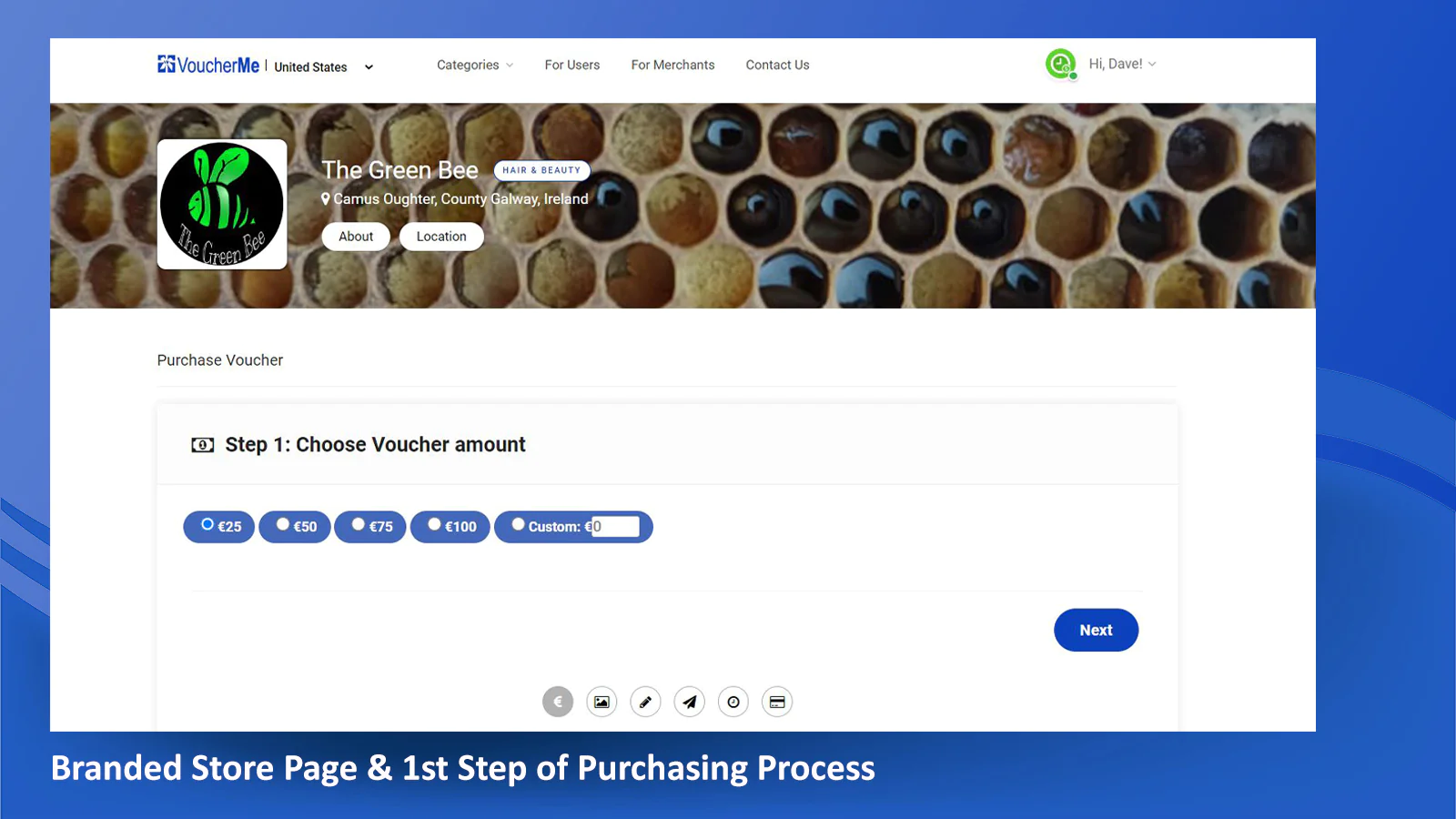Click The Green Bee store logo
The height and width of the screenshot is (819, 1456).
[222, 204]
